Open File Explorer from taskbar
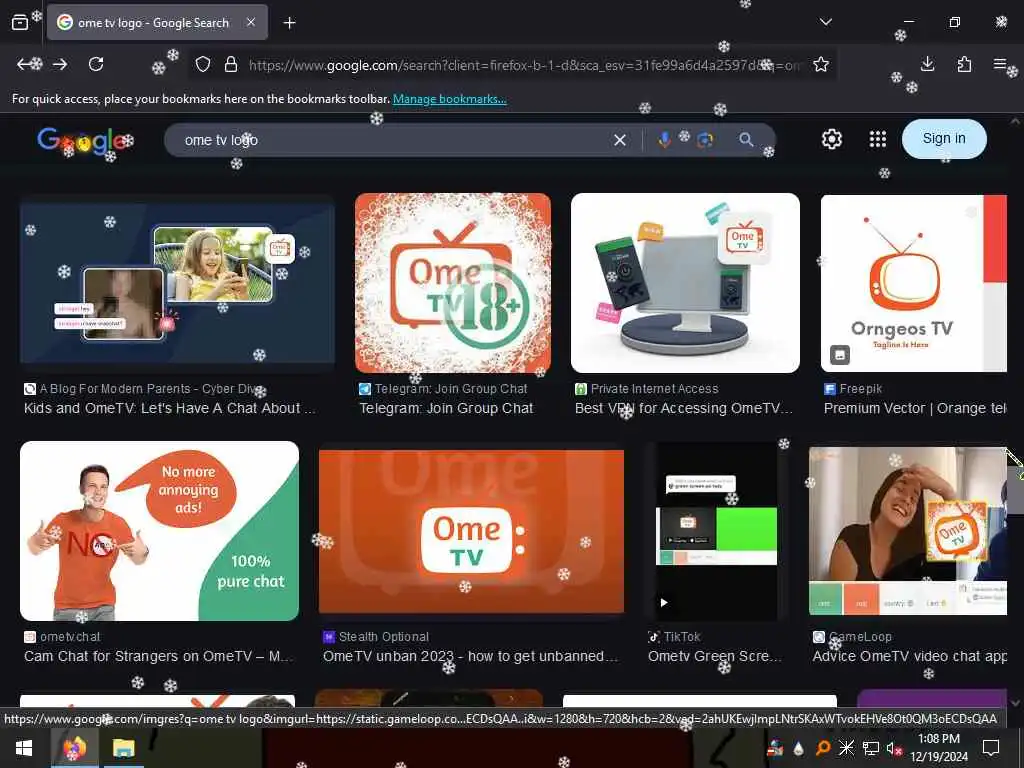 [x=123, y=748]
